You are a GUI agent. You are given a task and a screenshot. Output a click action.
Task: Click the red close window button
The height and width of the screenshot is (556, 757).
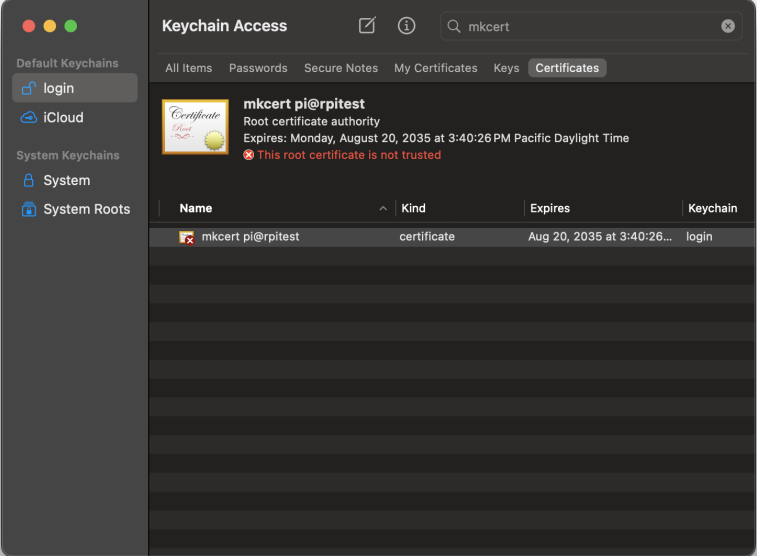tap(29, 26)
